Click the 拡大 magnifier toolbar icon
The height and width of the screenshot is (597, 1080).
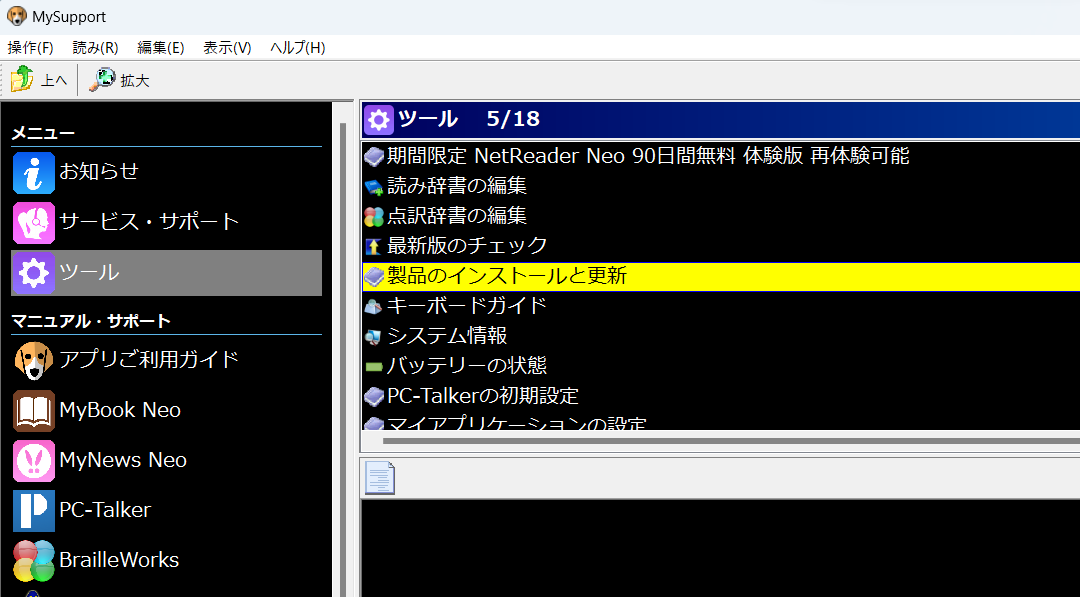coord(103,79)
